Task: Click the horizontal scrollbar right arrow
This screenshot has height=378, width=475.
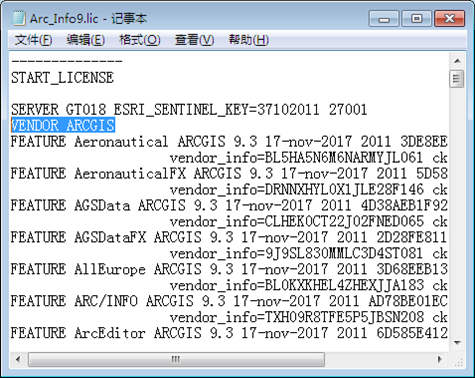Action: [x=439, y=359]
